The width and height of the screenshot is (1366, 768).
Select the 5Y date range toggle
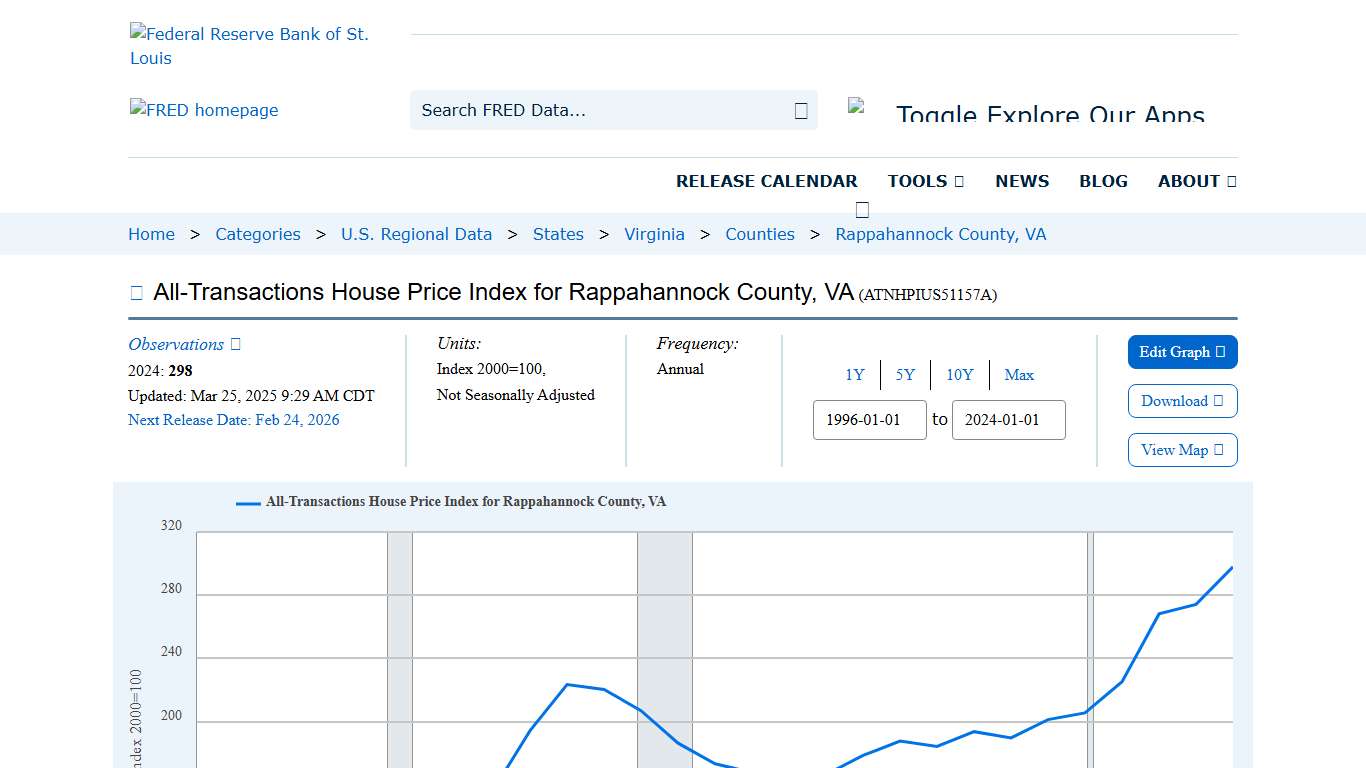(905, 375)
